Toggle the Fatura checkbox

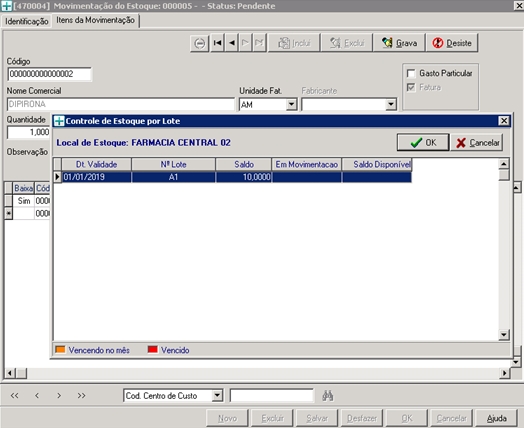point(411,87)
